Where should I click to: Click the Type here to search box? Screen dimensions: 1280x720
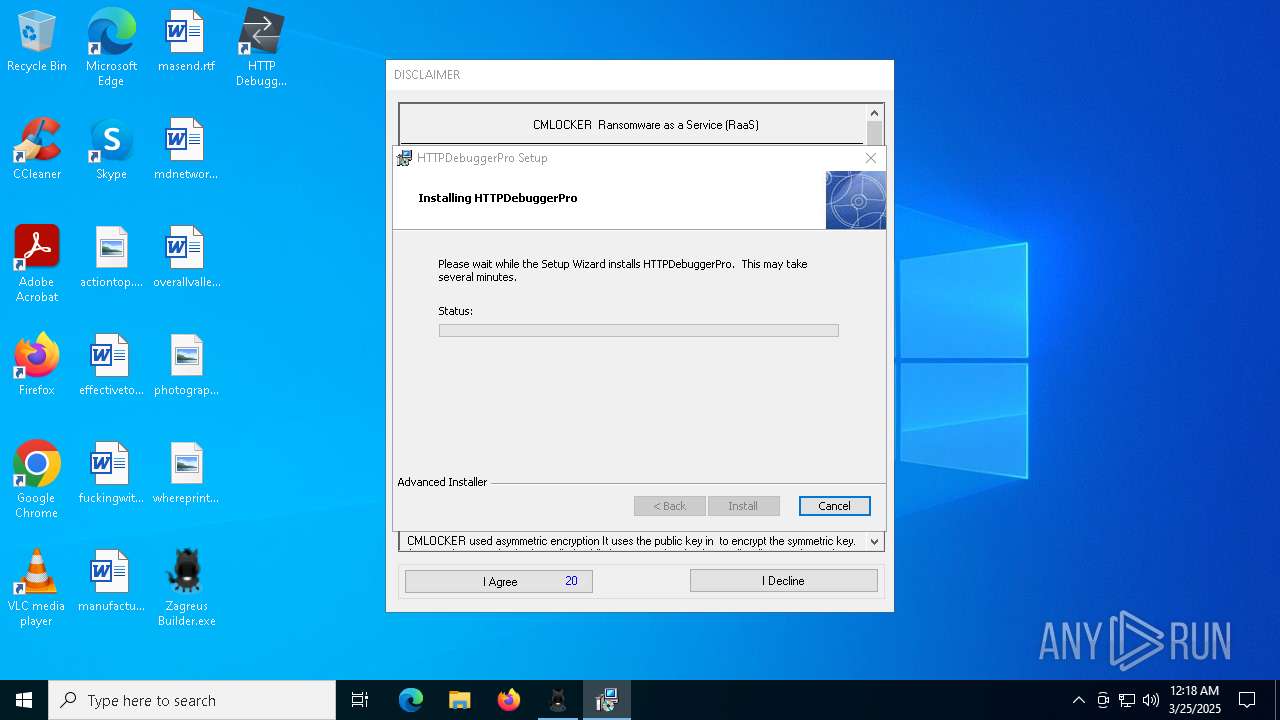(192, 700)
